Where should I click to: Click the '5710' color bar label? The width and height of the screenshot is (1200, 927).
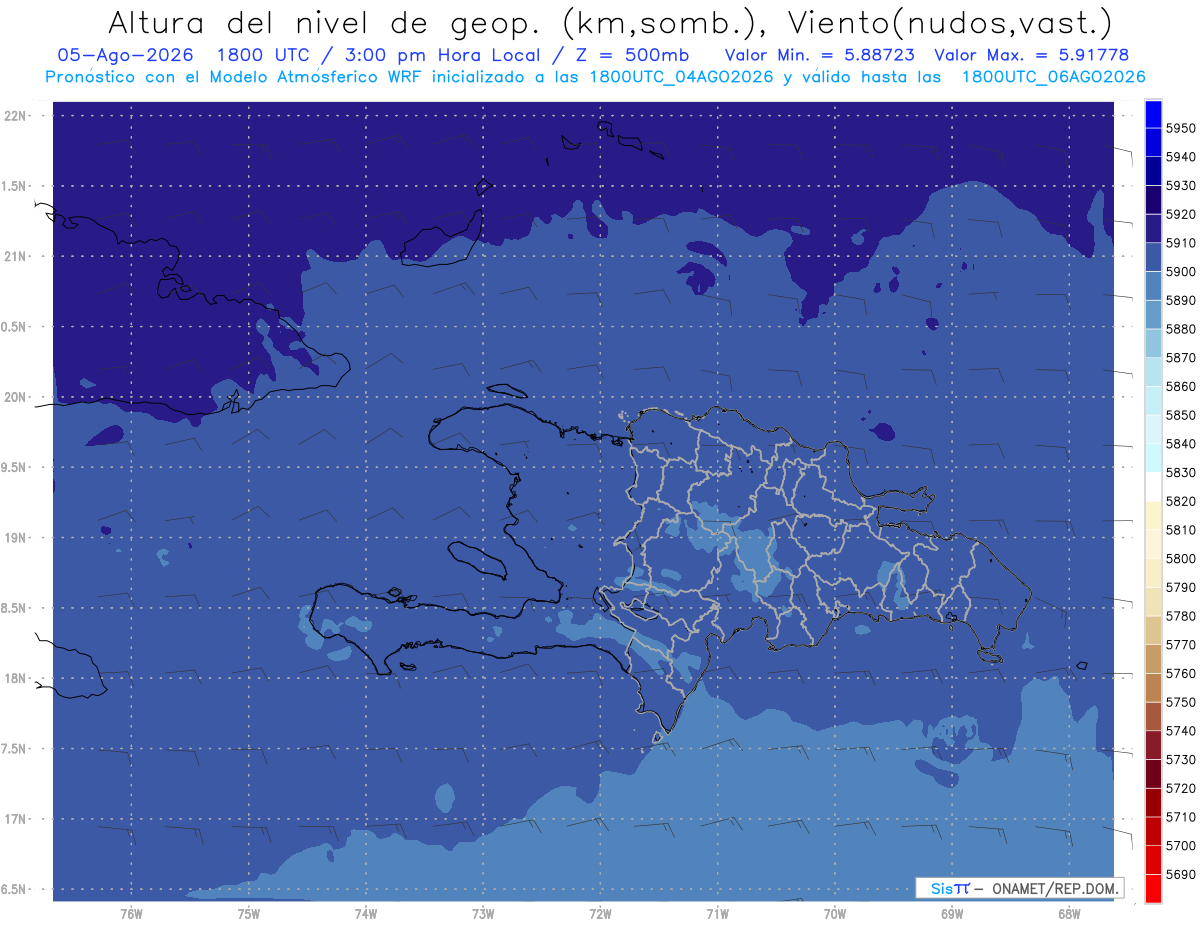click(x=1181, y=817)
